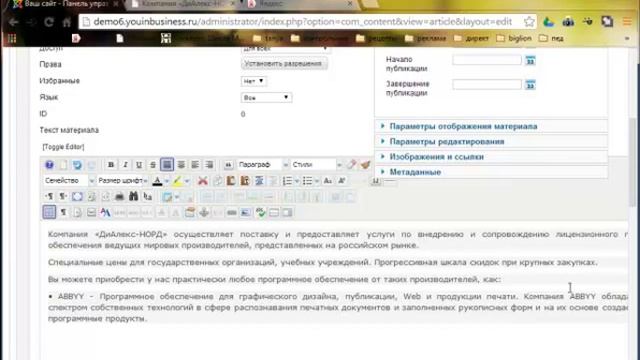
Task: Insert a bulleted list
Action: [x=307, y=181]
